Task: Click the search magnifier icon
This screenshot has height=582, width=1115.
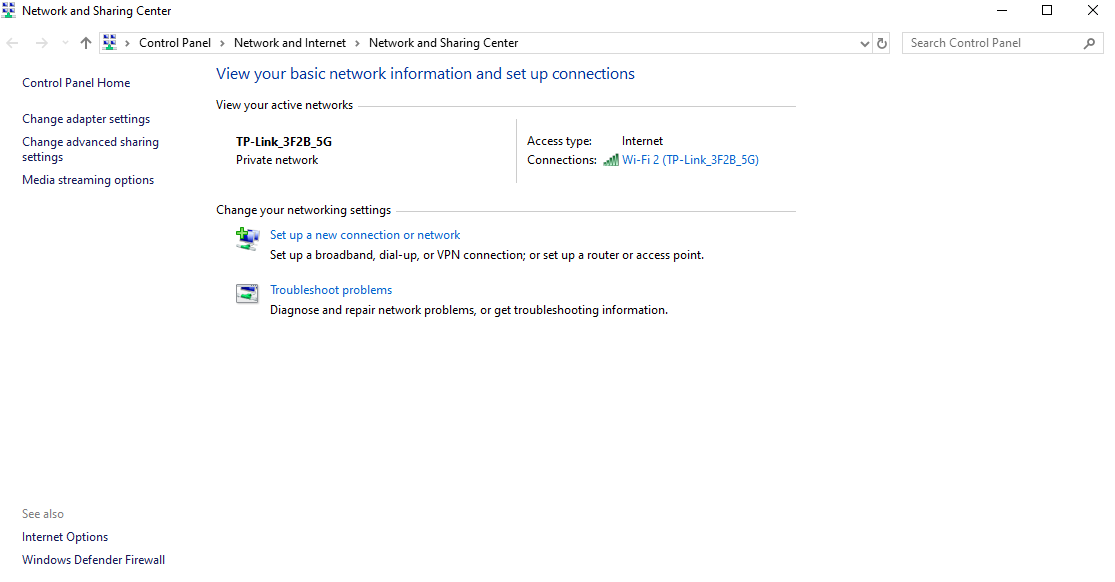Action: point(1090,43)
